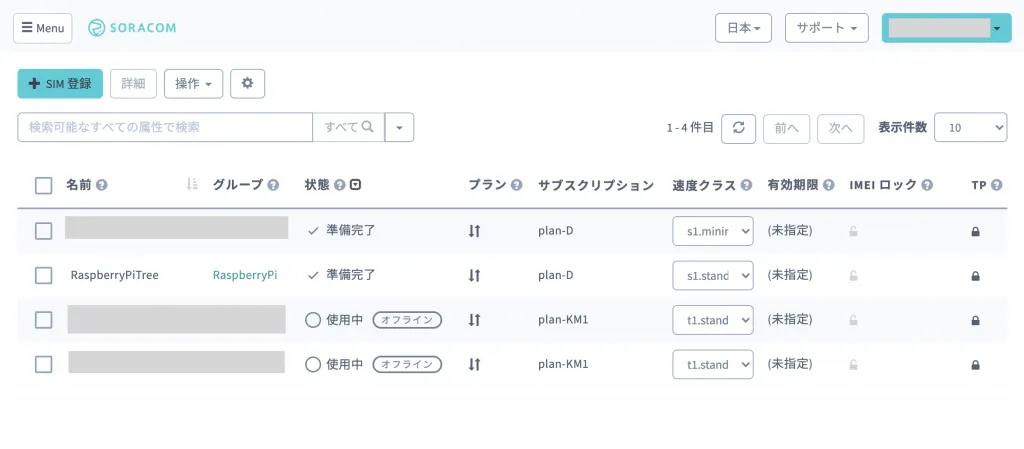Open the 表示件数 page size dropdown
Viewport: 1024px width, 449px height.
[970, 128]
